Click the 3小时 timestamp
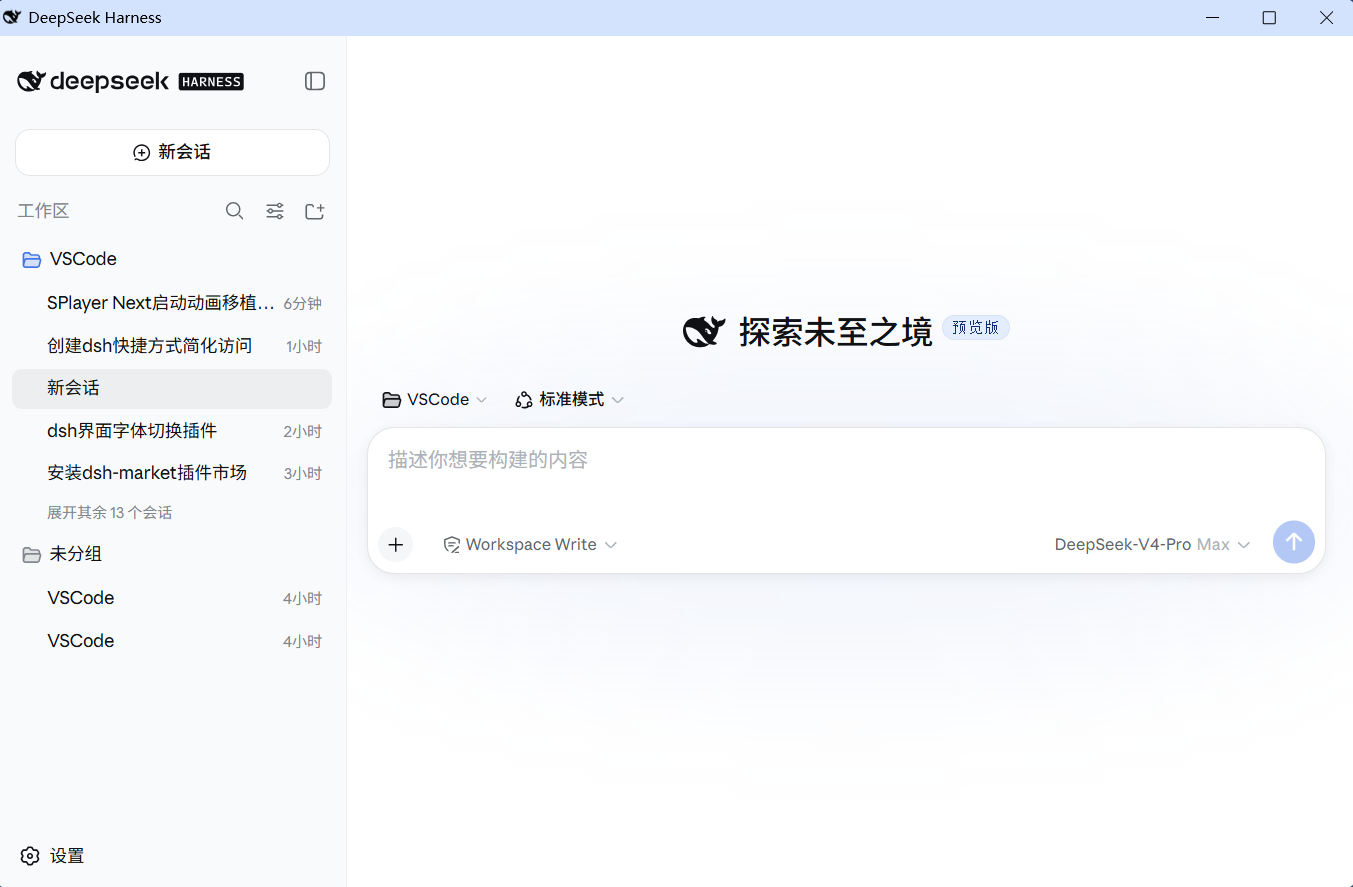Screen dimensions: 1353x887 [x=303, y=474]
